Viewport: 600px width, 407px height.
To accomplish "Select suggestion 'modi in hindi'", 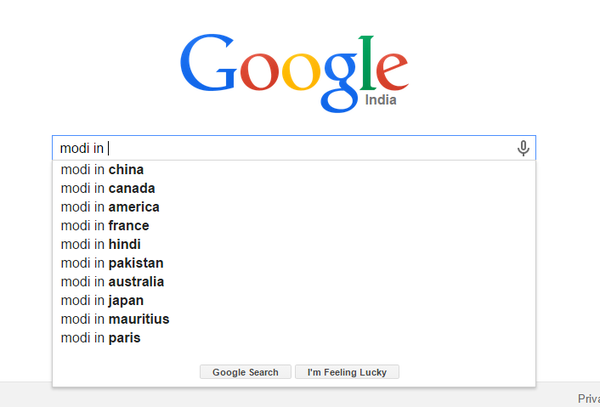I will coord(294,244).
